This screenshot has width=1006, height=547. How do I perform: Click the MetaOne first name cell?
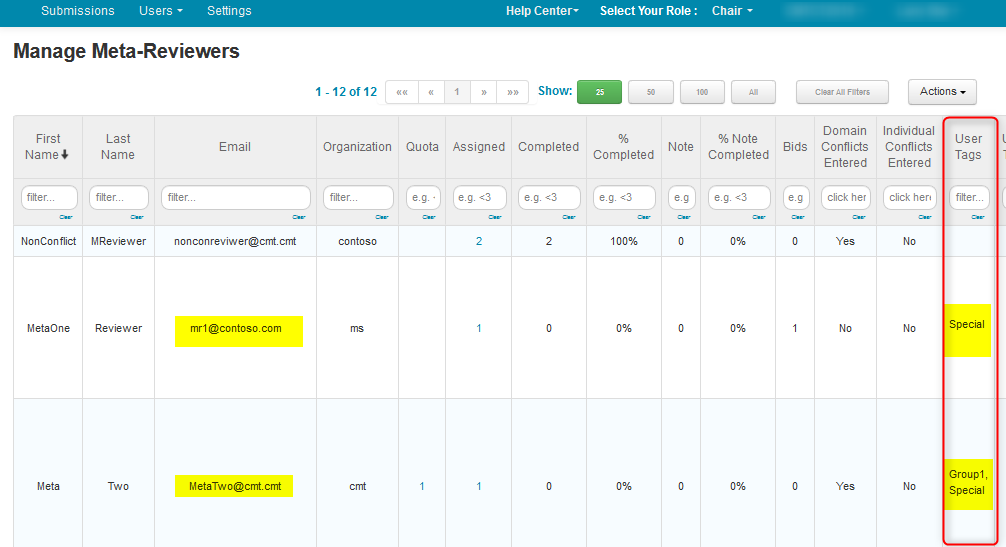[48, 328]
